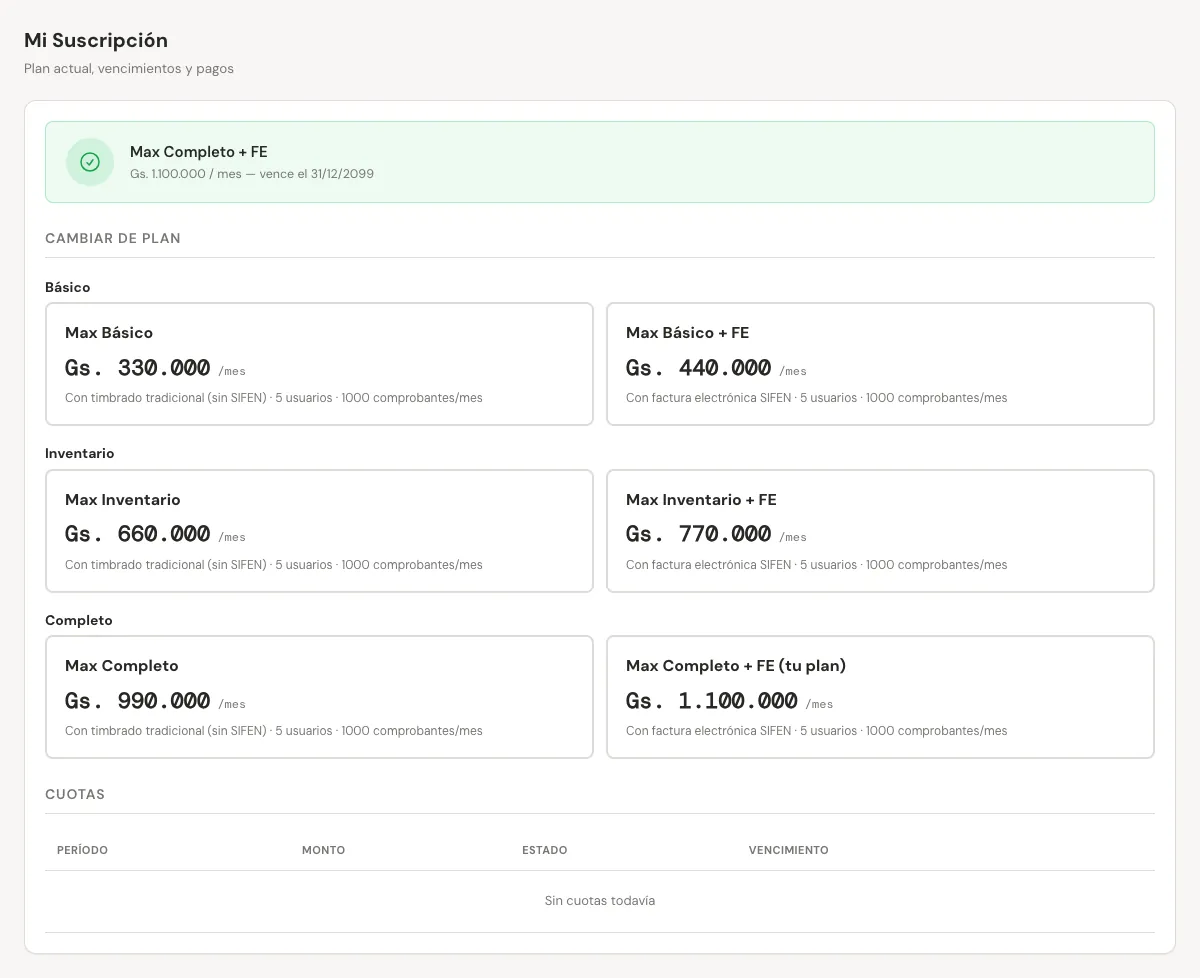Click the green checkmark status icon
The width and height of the screenshot is (1200, 978).
90,162
